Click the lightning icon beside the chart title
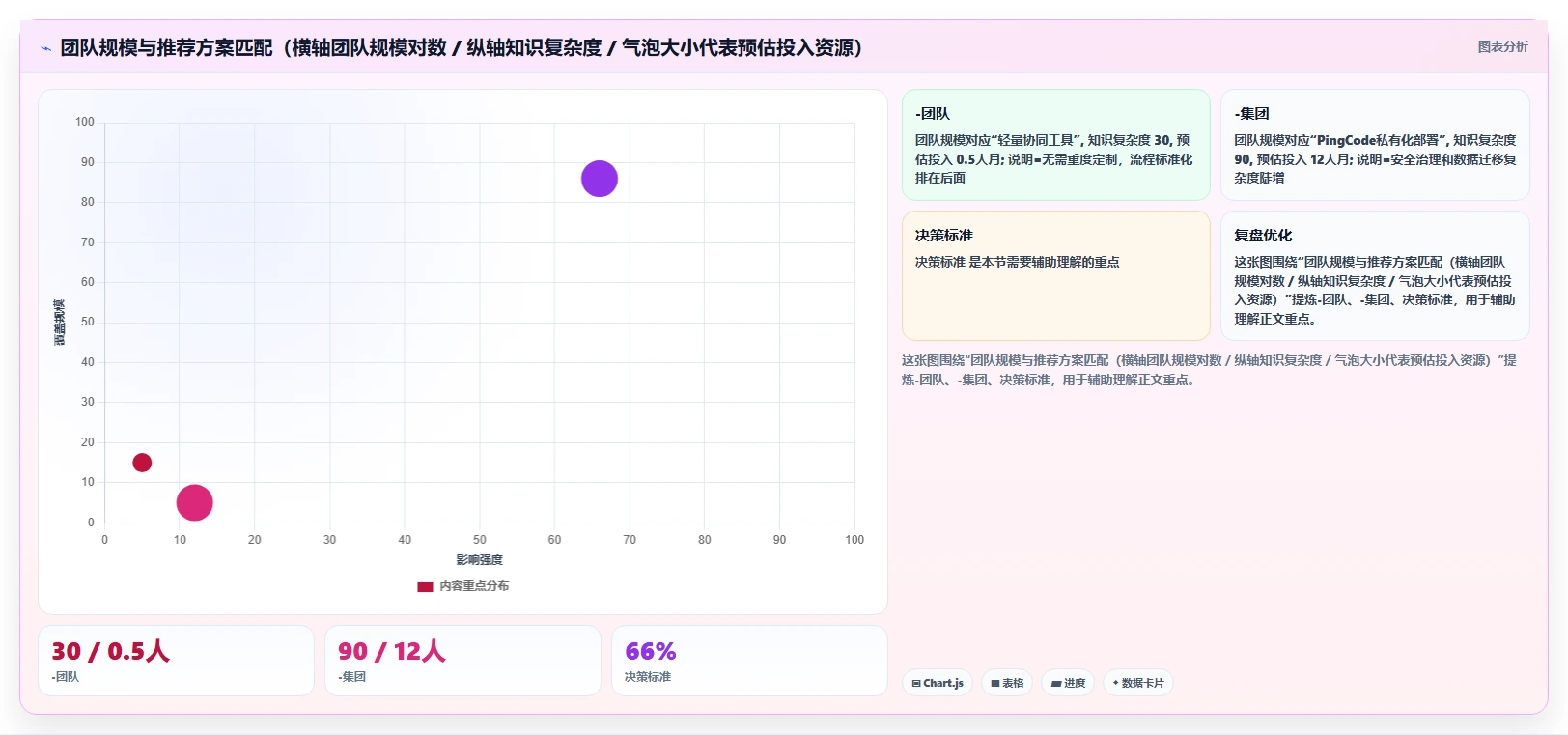Image resolution: width=1568 pixels, height=735 pixels. (45, 48)
